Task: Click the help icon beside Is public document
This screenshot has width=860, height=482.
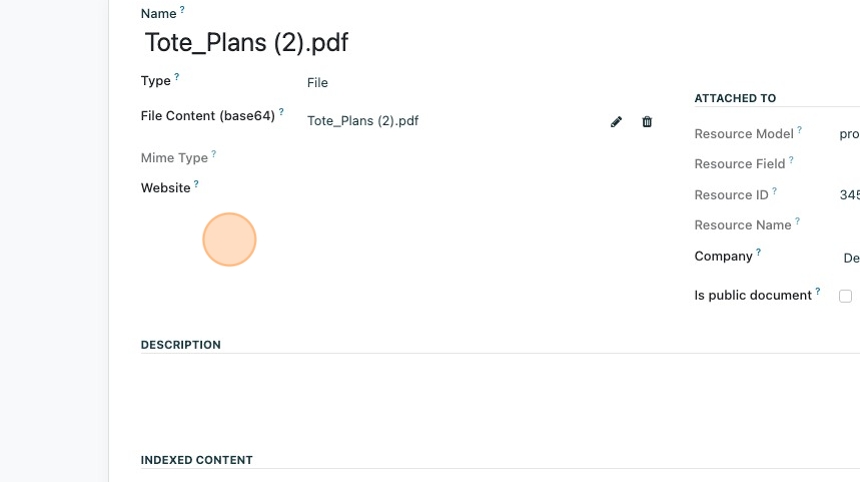Action: pyautogui.click(x=818, y=291)
